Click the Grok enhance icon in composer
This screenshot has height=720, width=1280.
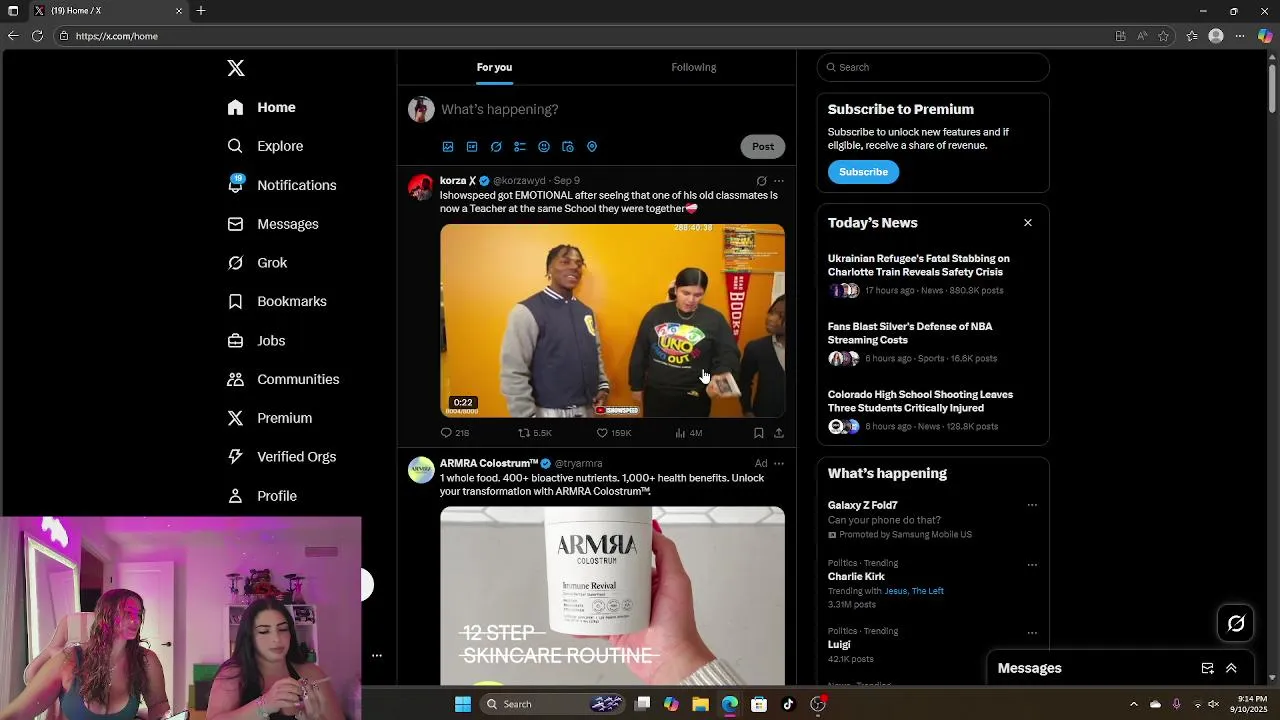tap(496, 147)
